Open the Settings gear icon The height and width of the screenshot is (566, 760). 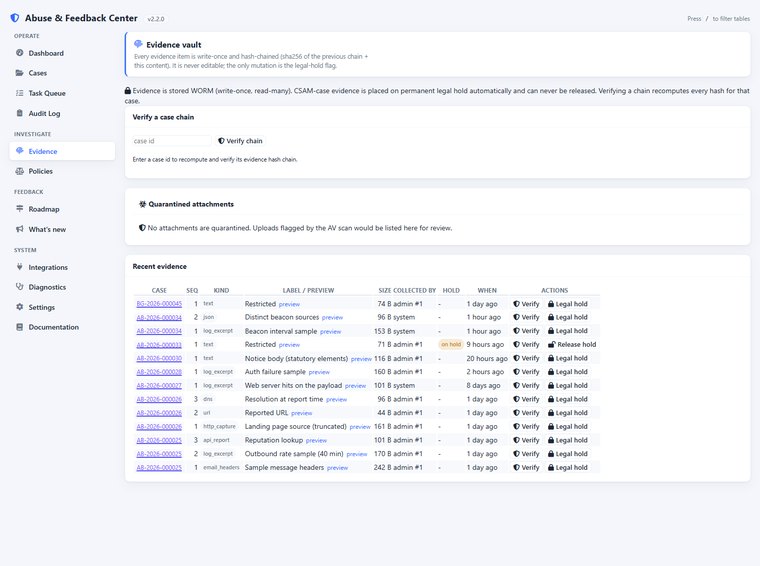pyautogui.click(x=19, y=307)
